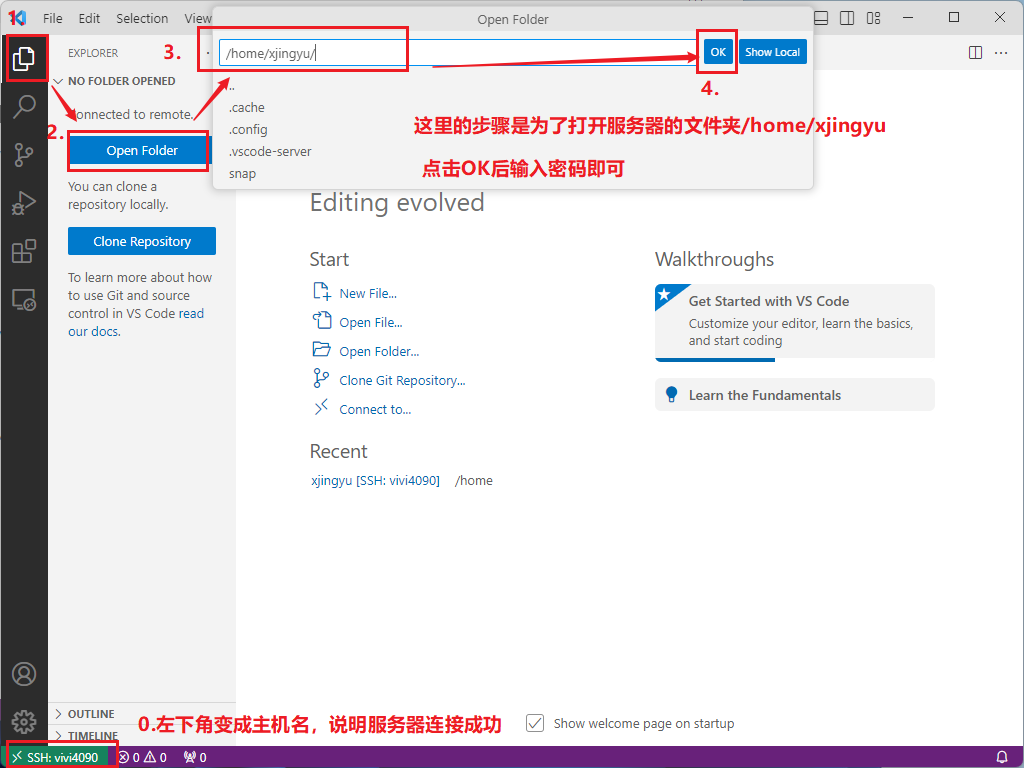Open the View menu

pos(197,18)
